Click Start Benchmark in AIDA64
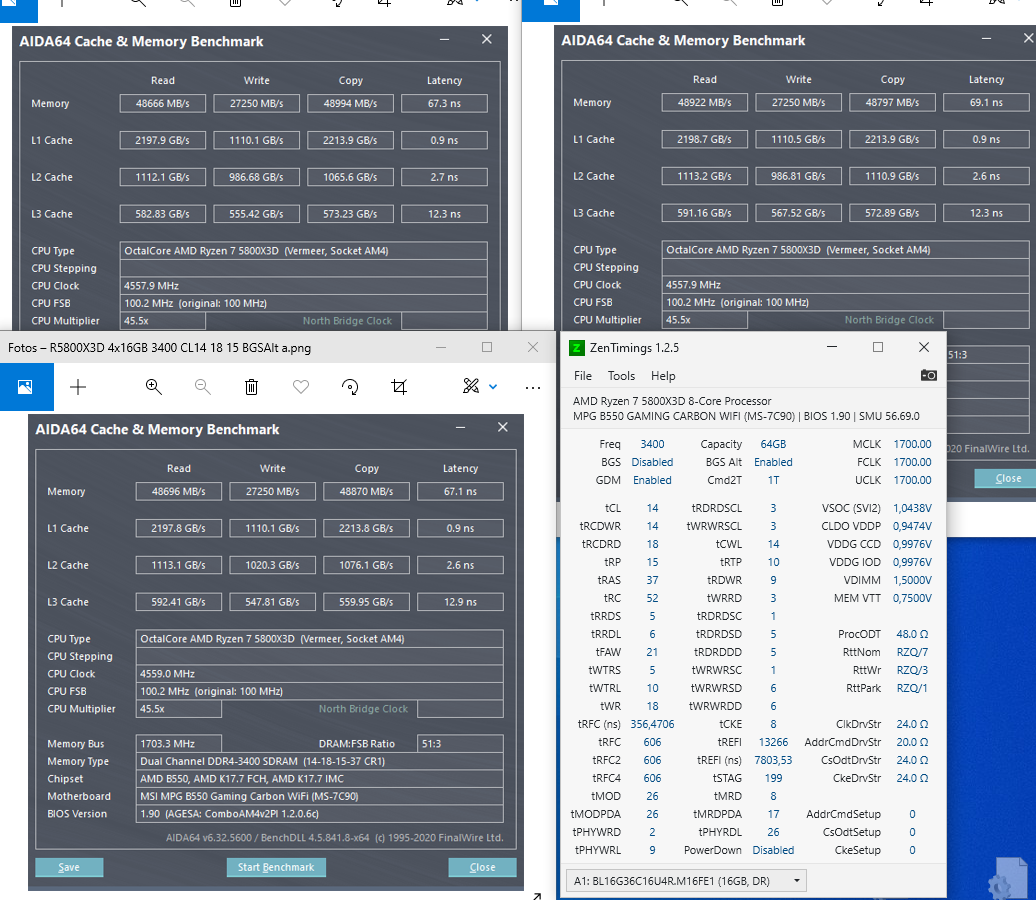 [276, 867]
